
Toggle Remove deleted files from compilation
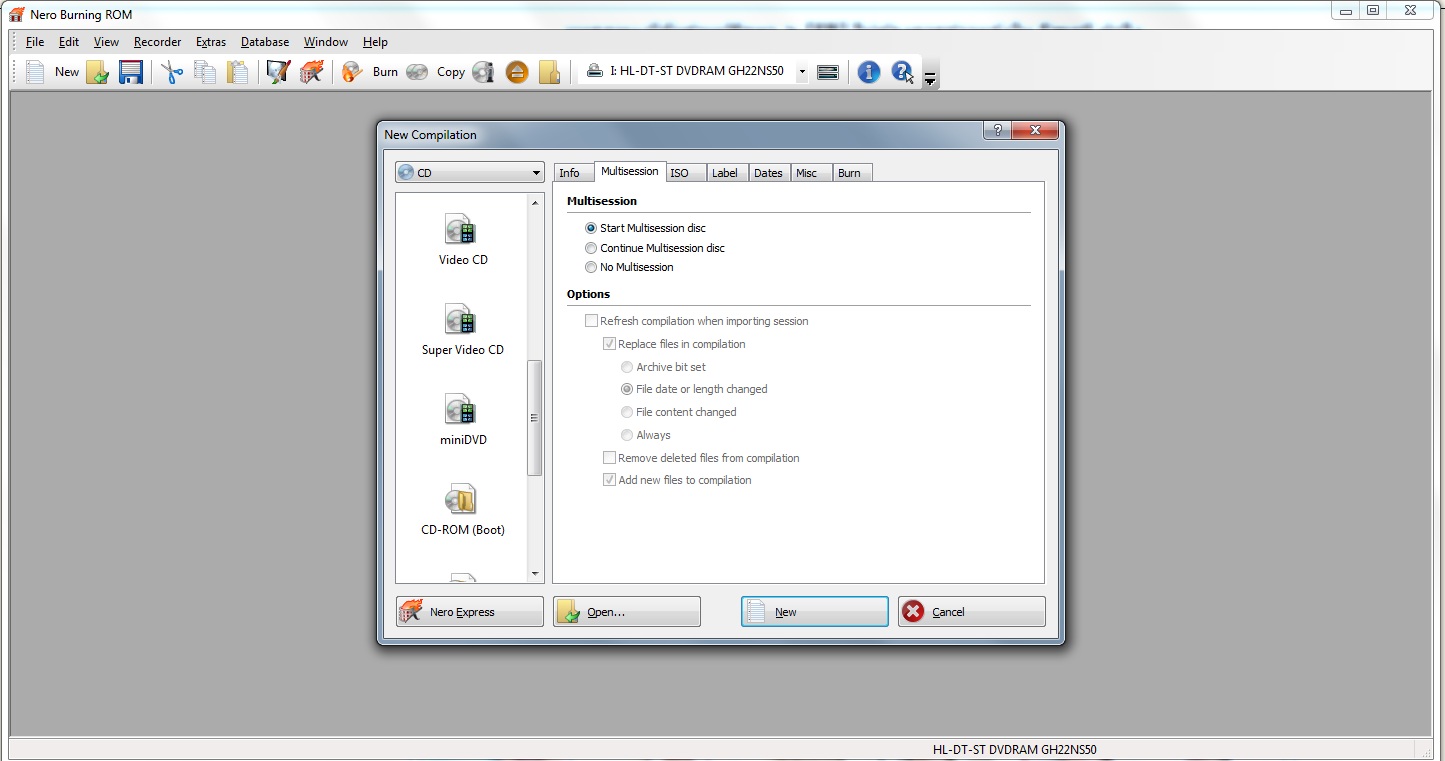pyautogui.click(x=702, y=458)
